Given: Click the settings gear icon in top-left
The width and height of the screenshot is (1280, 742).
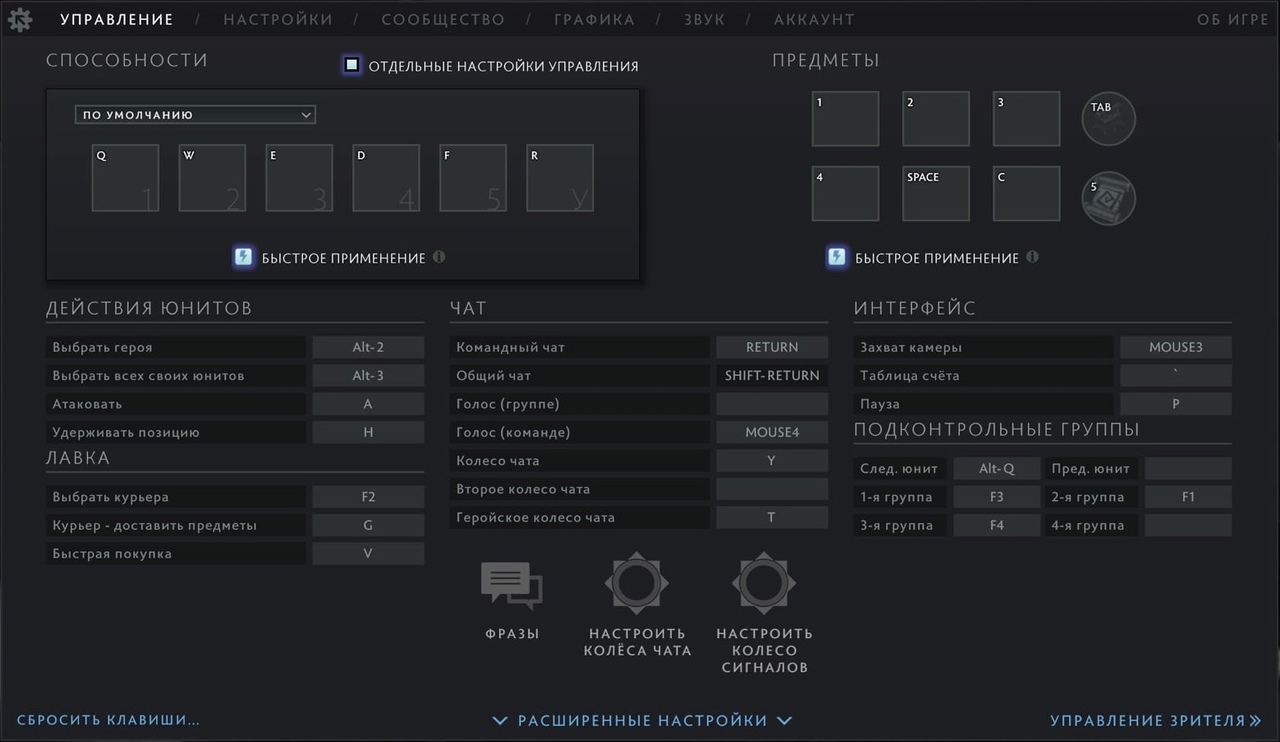Looking at the screenshot, I should [20, 19].
